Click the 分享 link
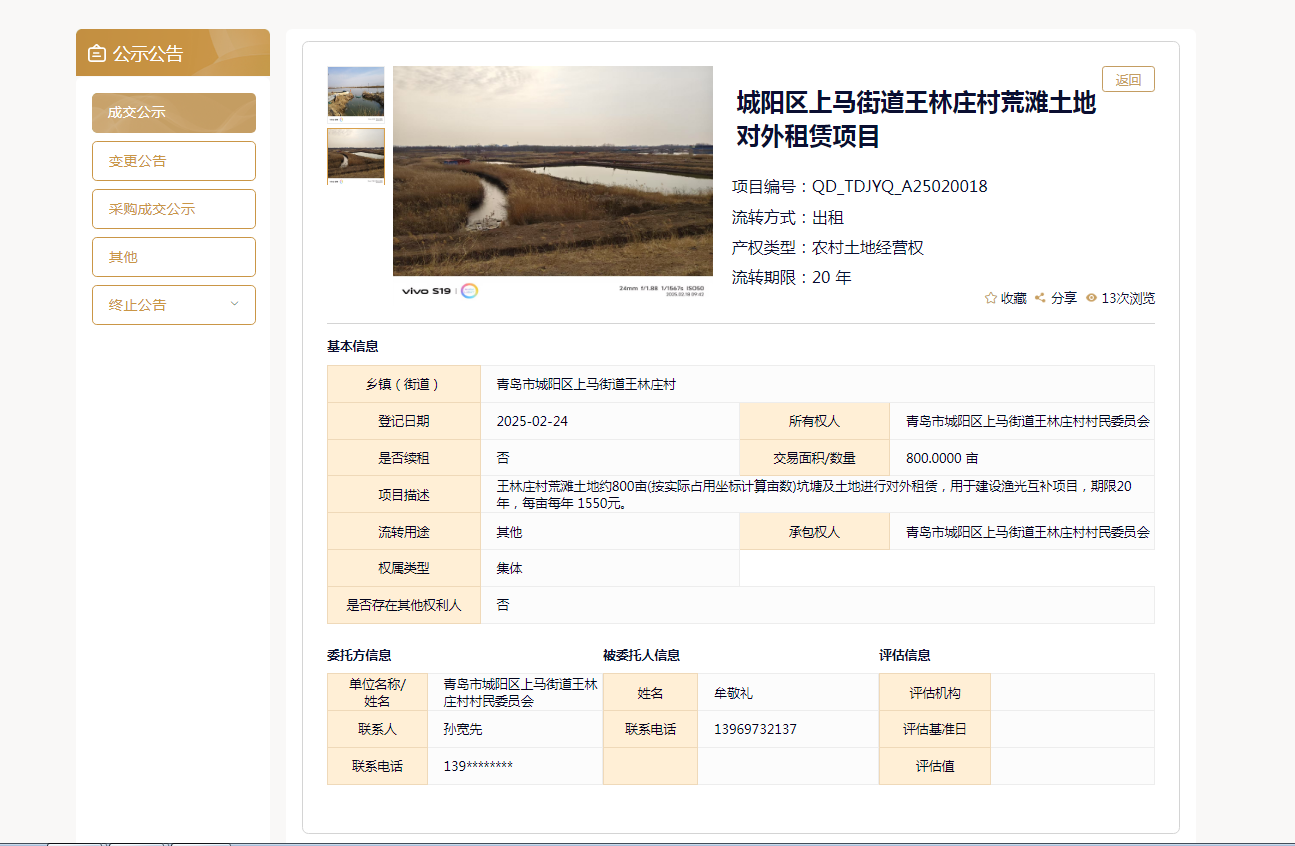The image size is (1295, 846). coord(1064,298)
